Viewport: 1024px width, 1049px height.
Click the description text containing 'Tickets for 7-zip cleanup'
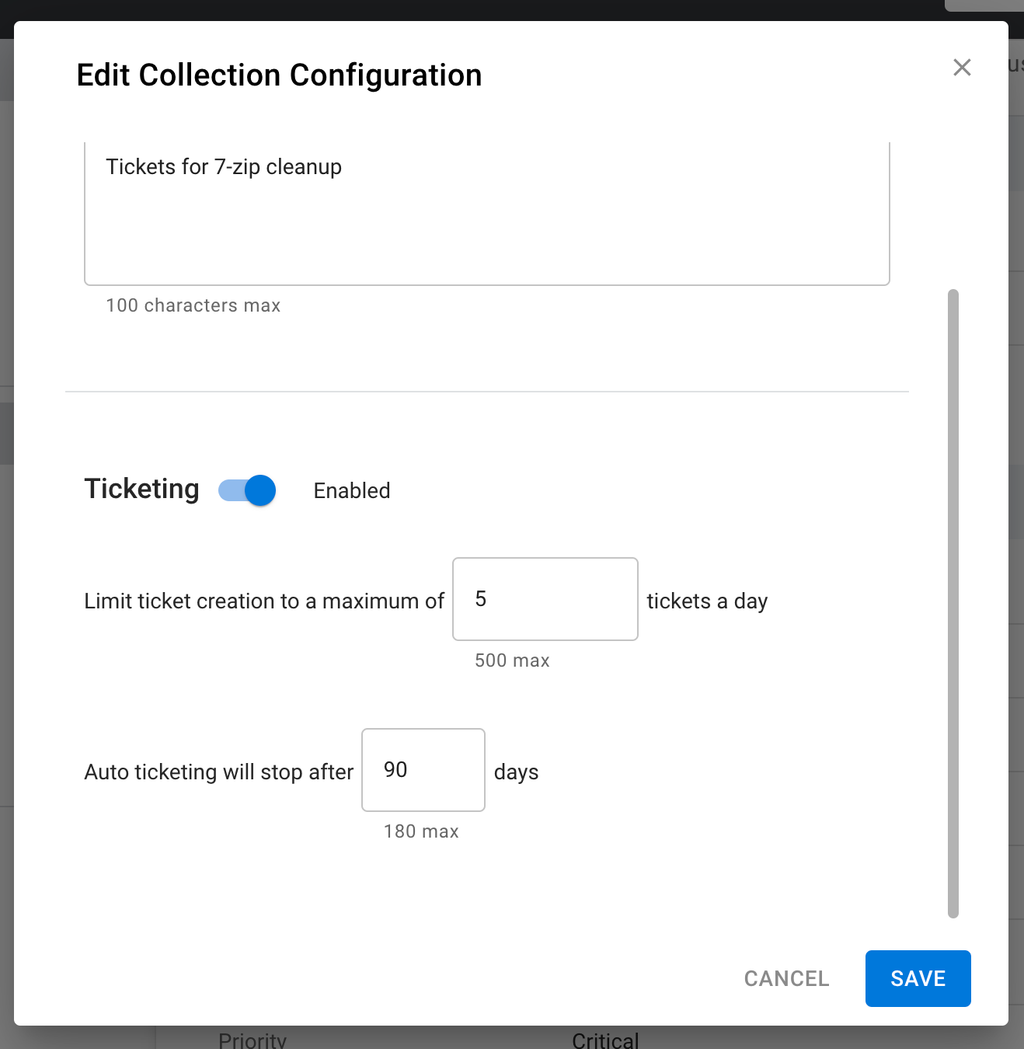[x=224, y=167]
